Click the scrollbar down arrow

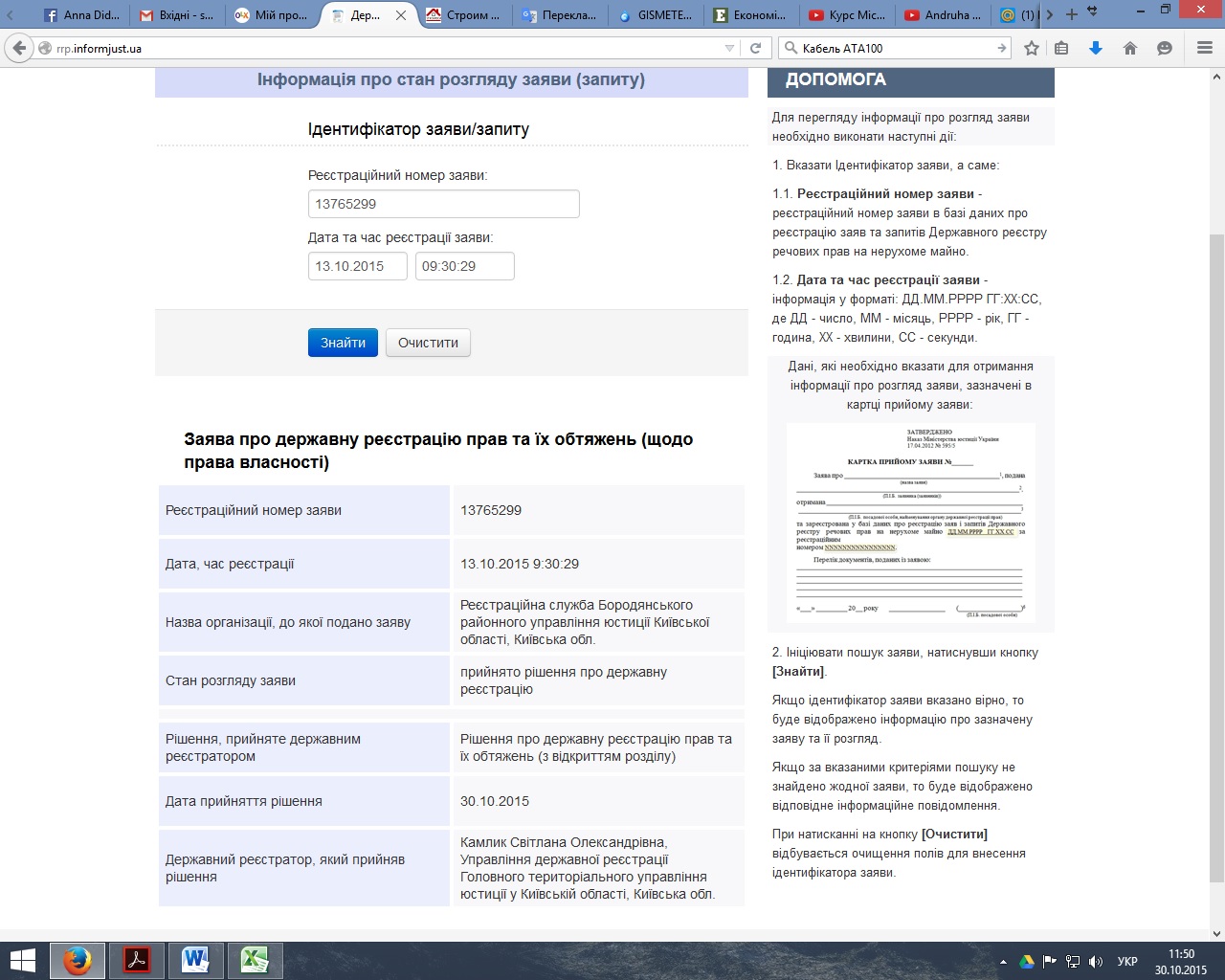[1216, 933]
